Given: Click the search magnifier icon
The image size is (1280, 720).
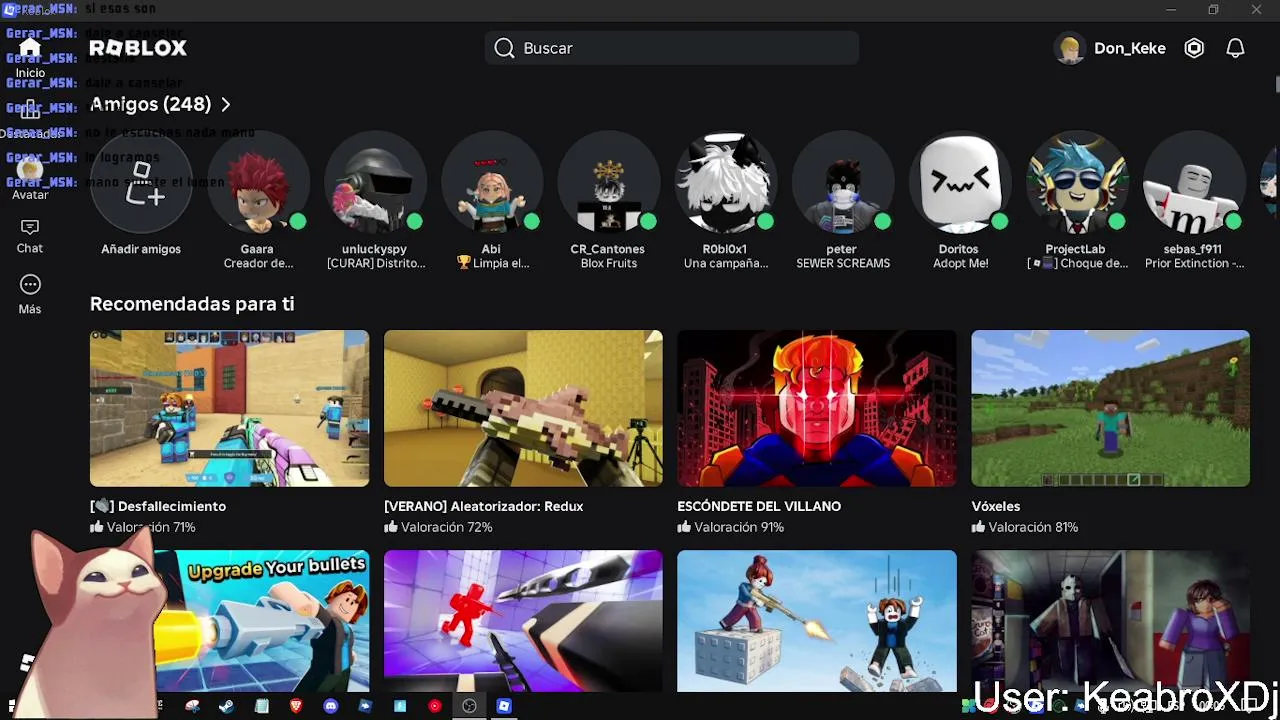Looking at the screenshot, I should [x=504, y=48].
